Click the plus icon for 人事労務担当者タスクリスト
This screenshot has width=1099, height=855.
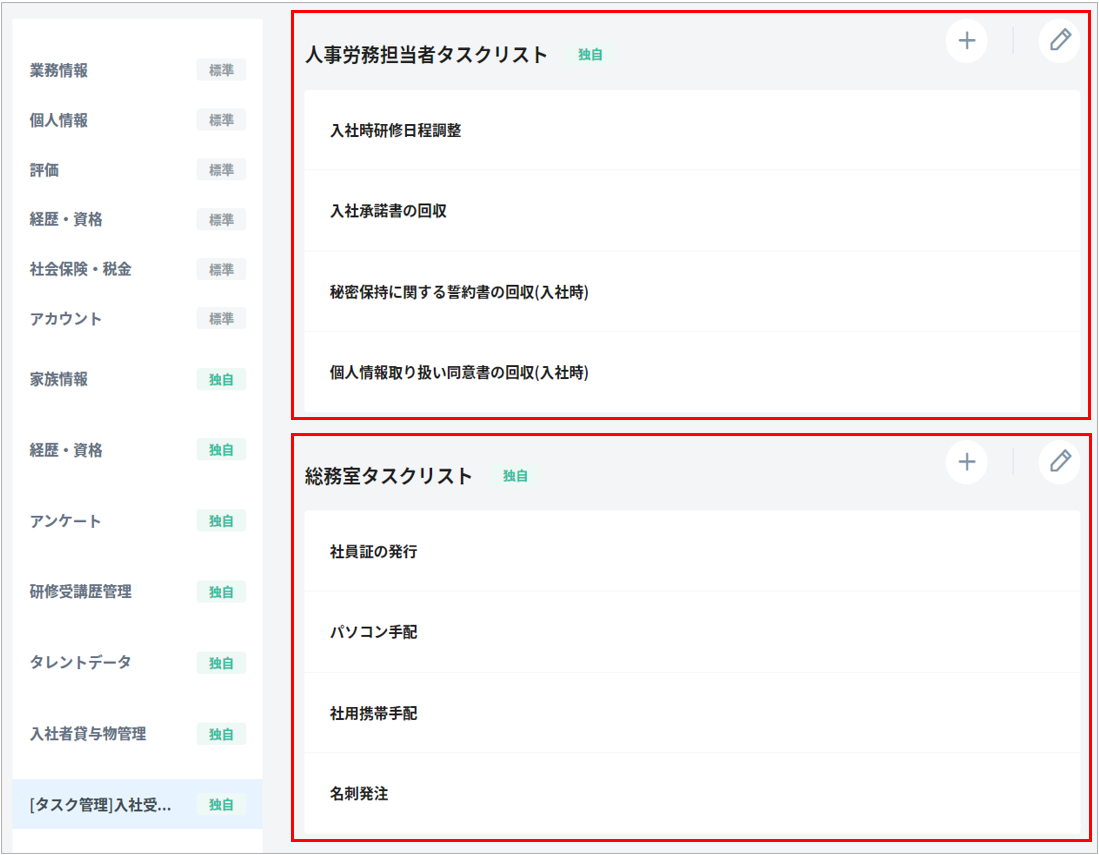click(x=966, y=41)
